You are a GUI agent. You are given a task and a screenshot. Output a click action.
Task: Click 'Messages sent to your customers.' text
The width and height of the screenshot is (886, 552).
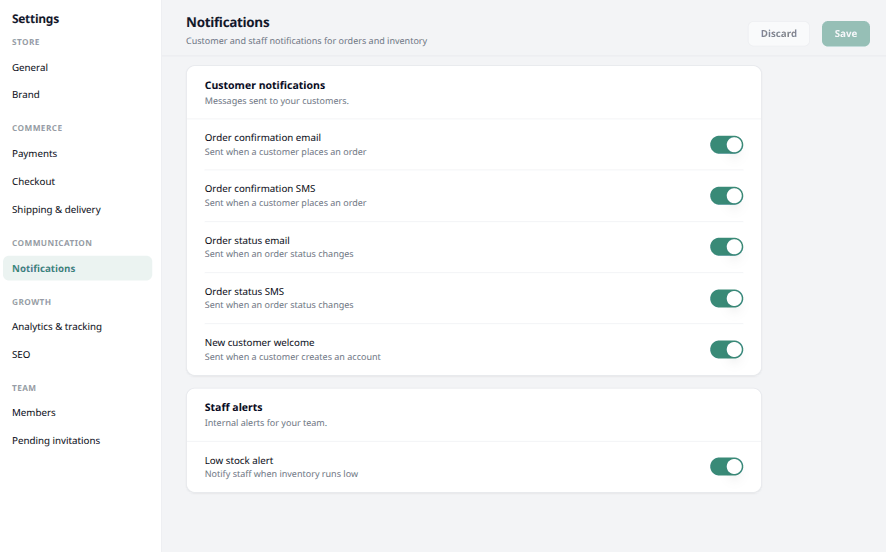277,101
